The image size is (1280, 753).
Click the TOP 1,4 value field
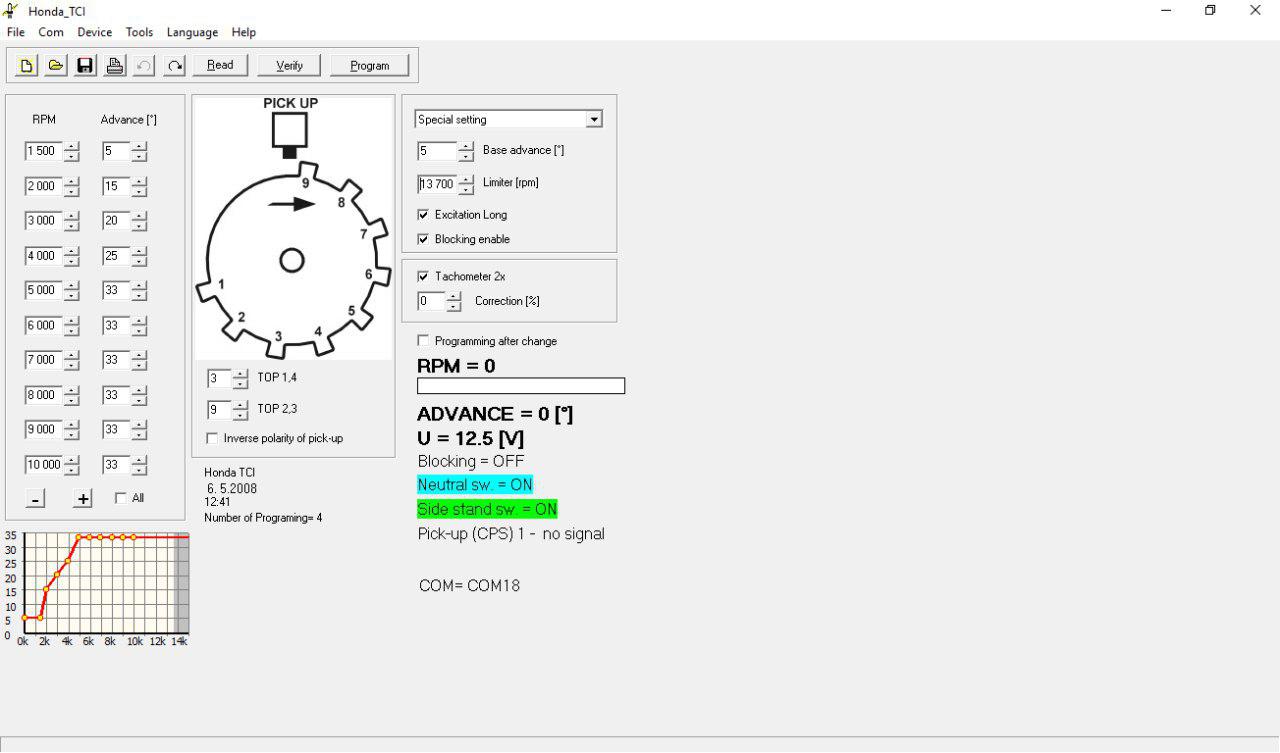[x=219, y=379]
